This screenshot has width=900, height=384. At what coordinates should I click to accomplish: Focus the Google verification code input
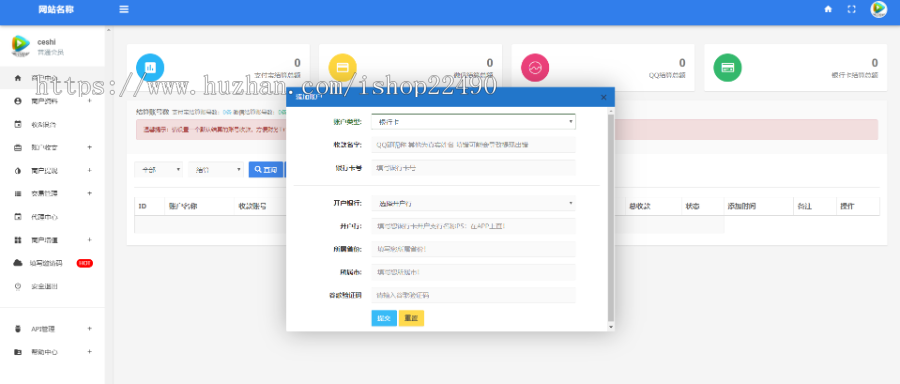(474, 295)
